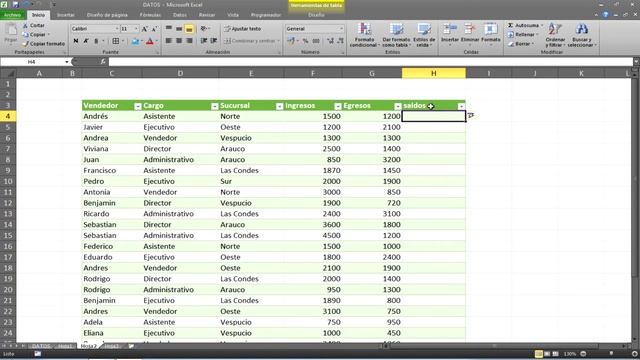Open the General number format dropdown
The width and height of the screenshot is (640, 360).
click(x=341, y=29)
